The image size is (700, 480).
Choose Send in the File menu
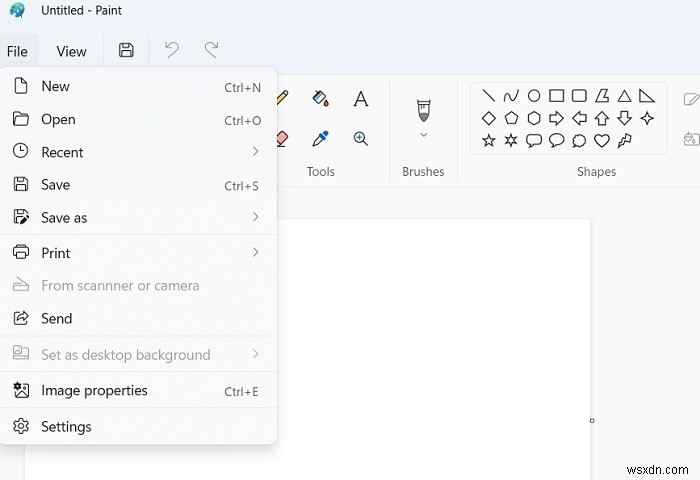(138, 318)
